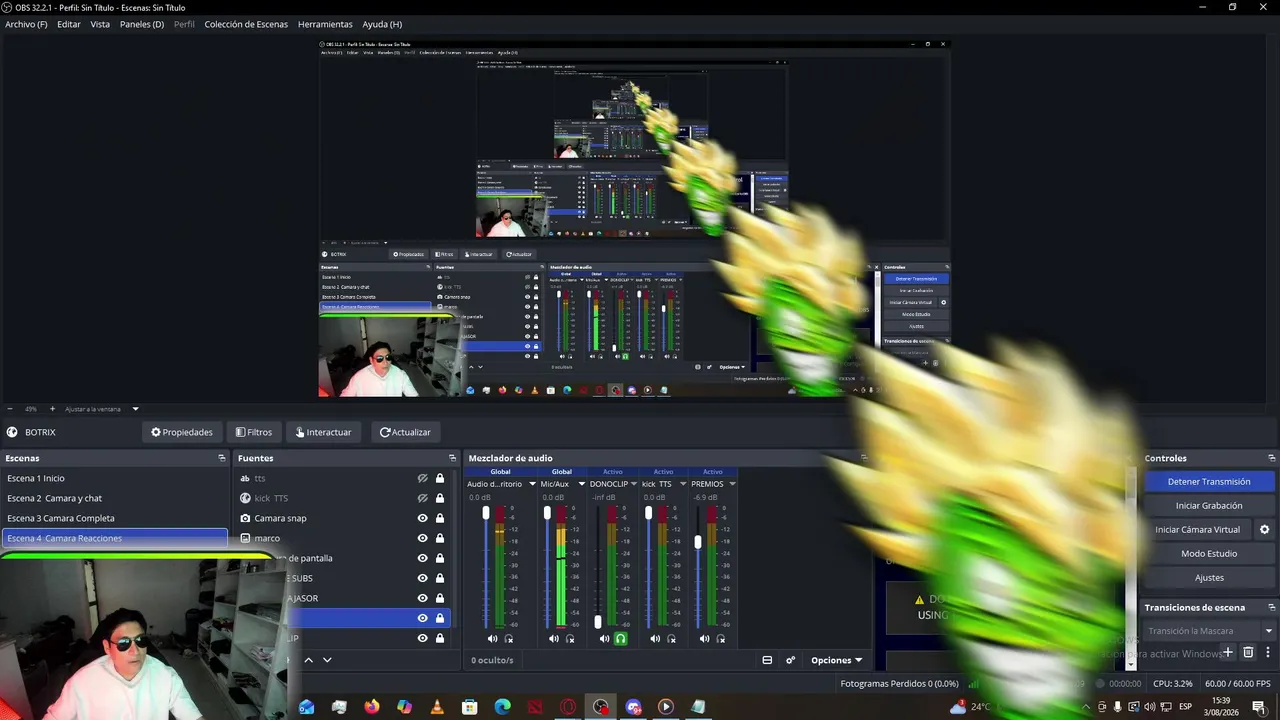Open Microsoft Edge from the taskbar
Viewport: 1280px width, 720px height.
click(x=502, y=707)
